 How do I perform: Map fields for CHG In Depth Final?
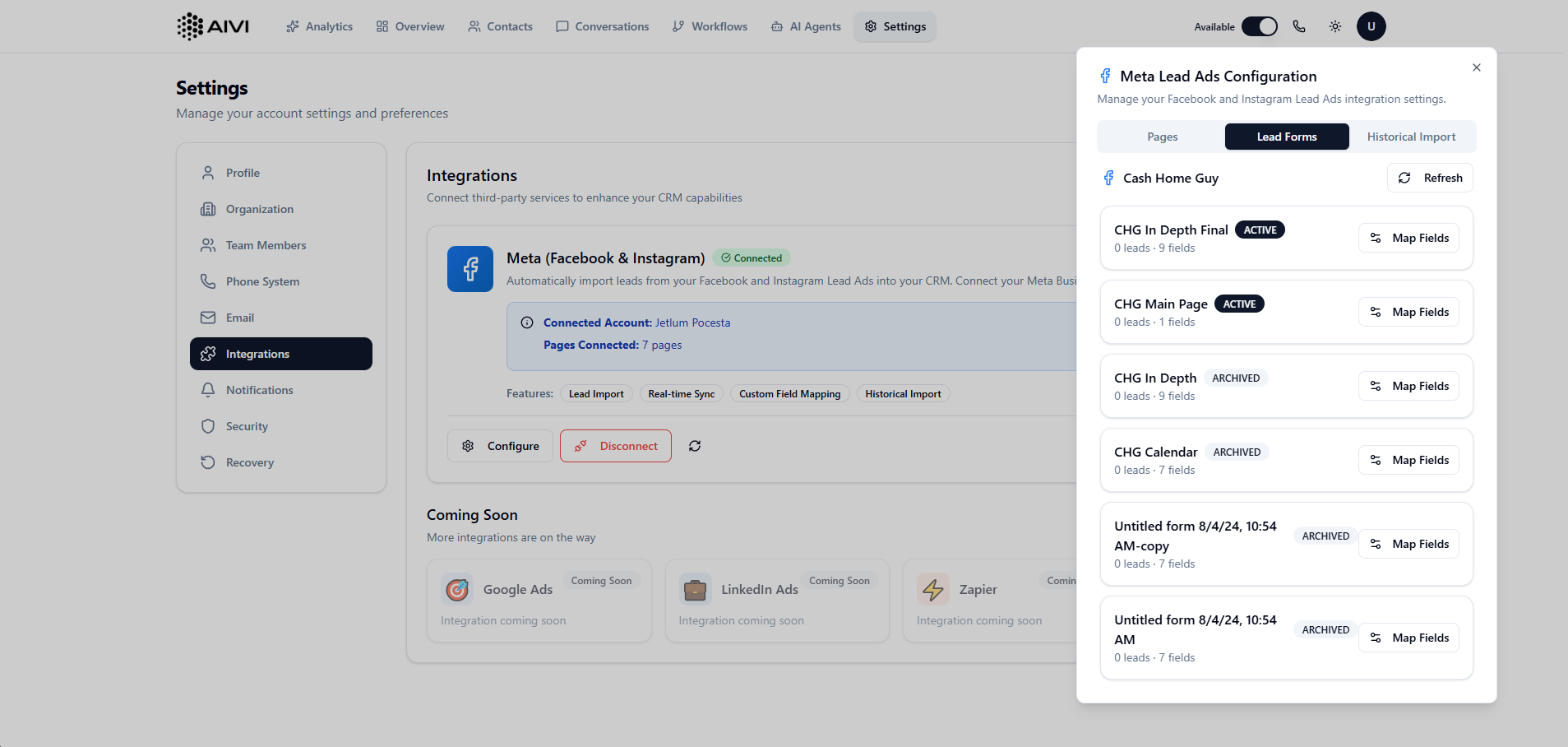coord(1408,238)
